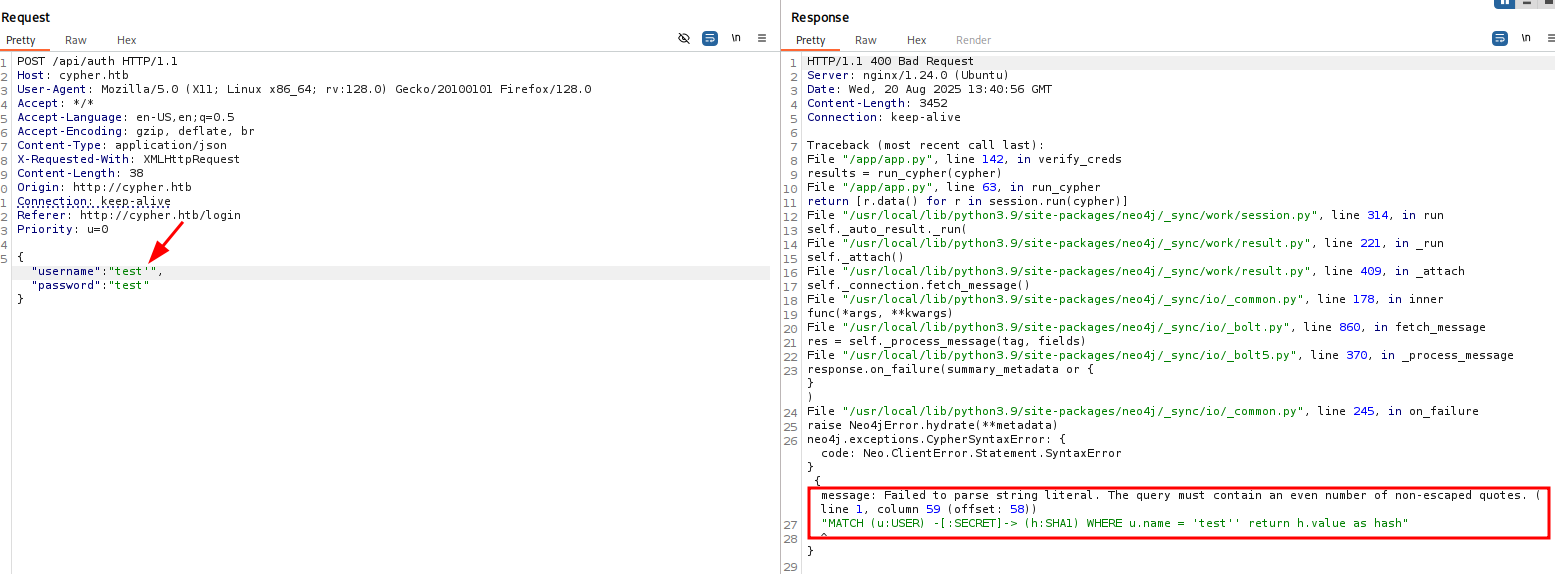Image resolution: width=1555 pixels, height=574 pixels.
Task: Open the Response Render tab
Action: click(973, 40)
